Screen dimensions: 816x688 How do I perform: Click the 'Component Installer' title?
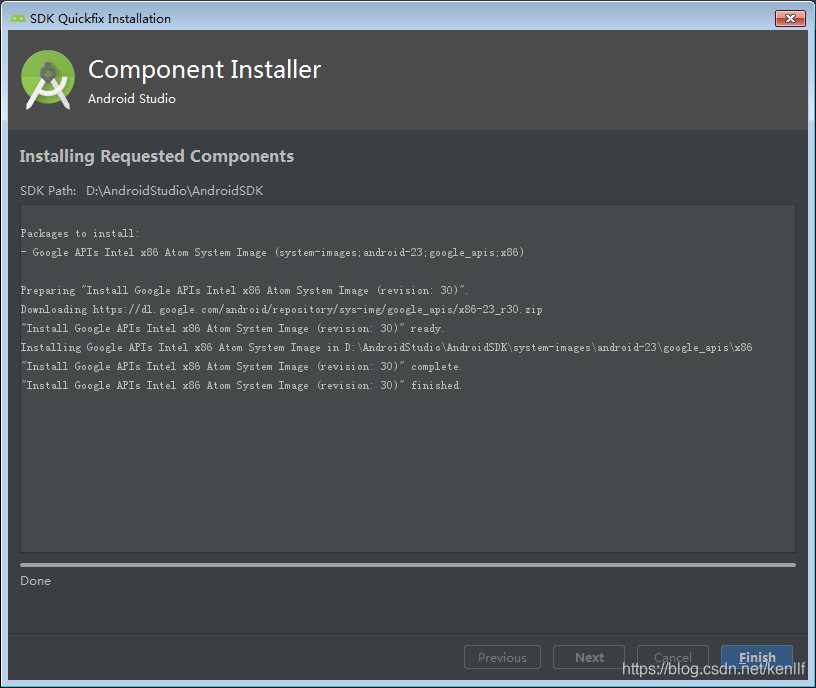(x=205, y=69)
